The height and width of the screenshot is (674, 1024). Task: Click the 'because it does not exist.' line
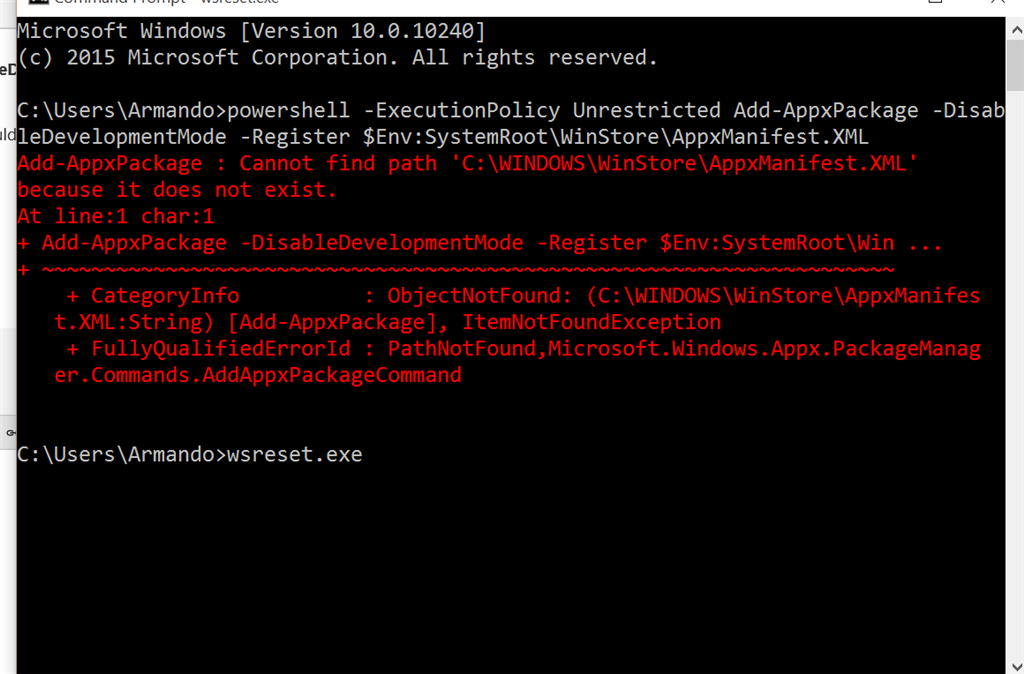click(177, 189)
